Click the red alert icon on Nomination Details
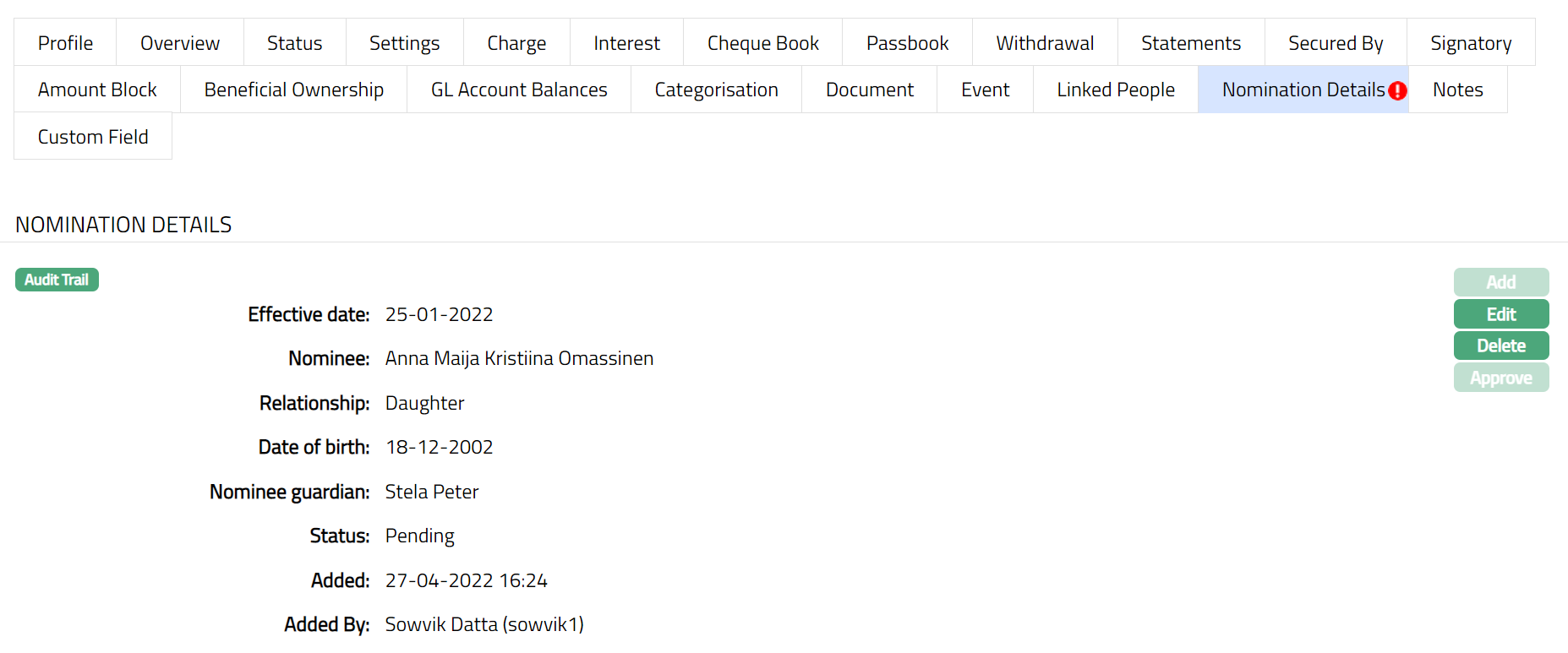1568x653 pixels. [1397, 90]
